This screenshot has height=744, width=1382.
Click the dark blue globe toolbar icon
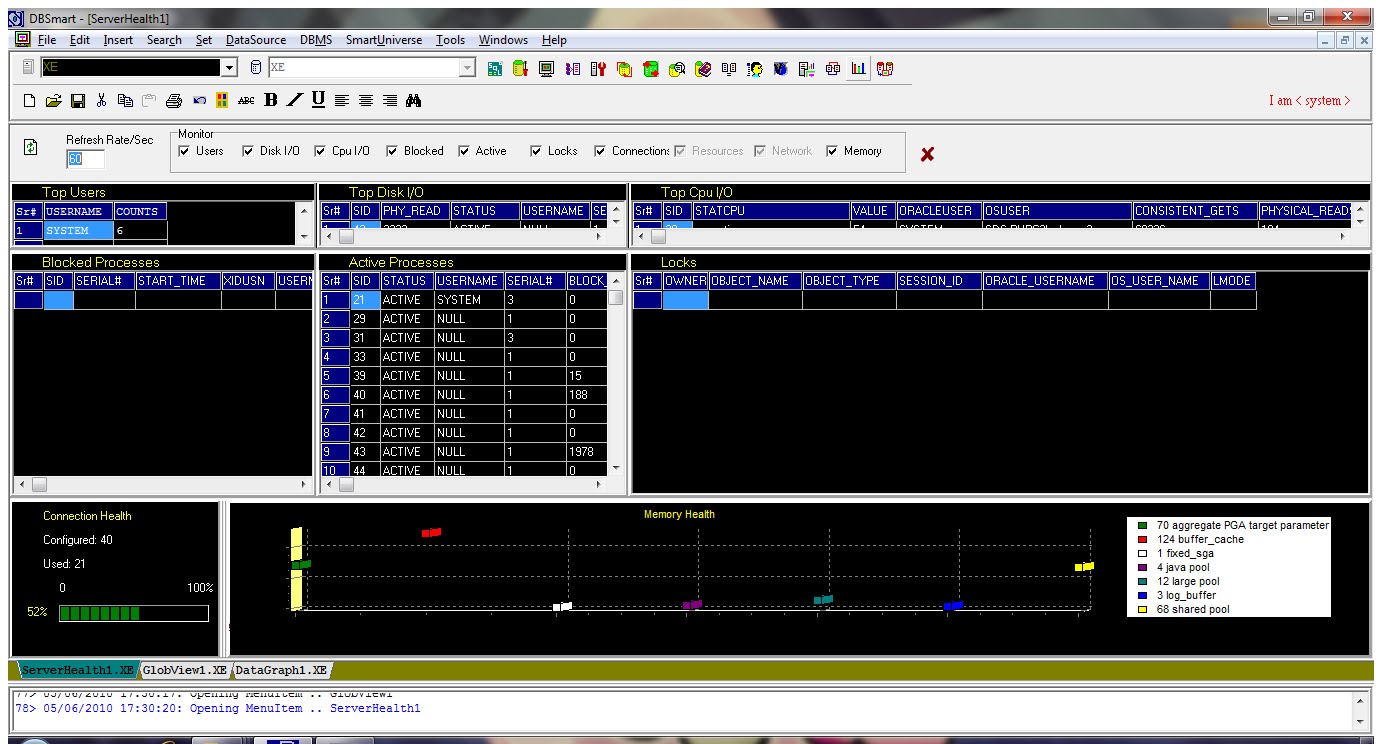coord(781,69)
